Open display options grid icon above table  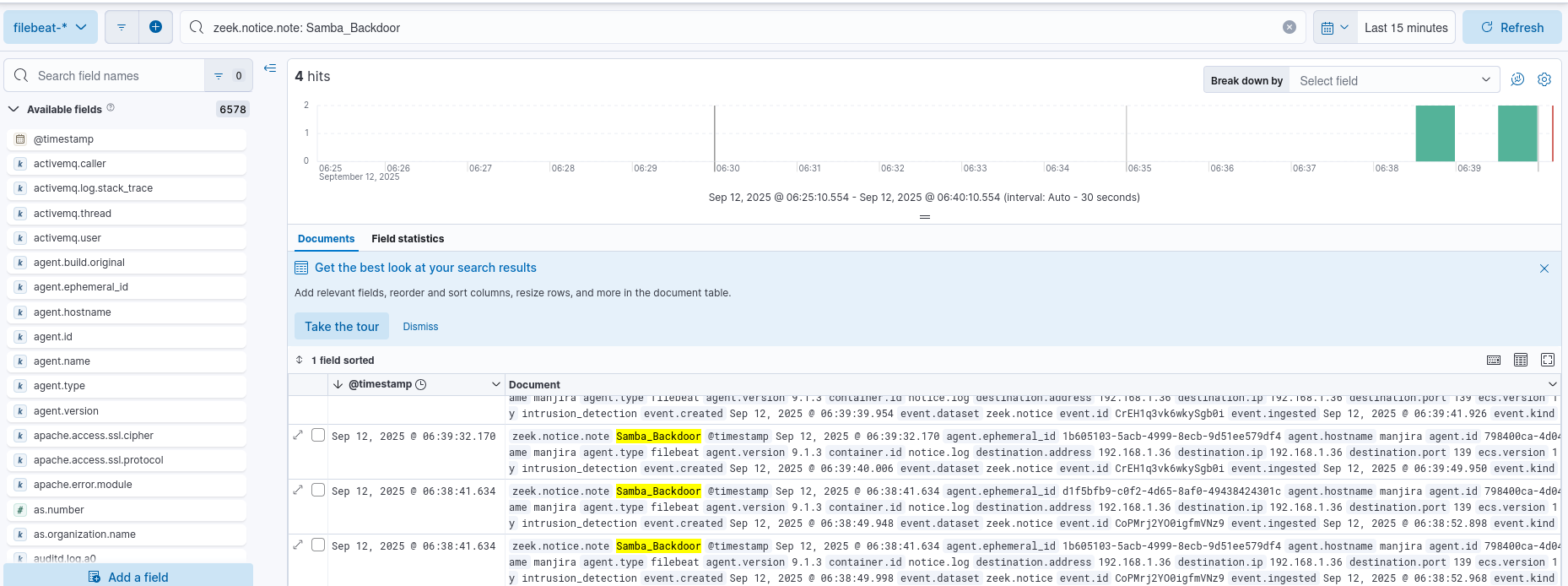1521,360
